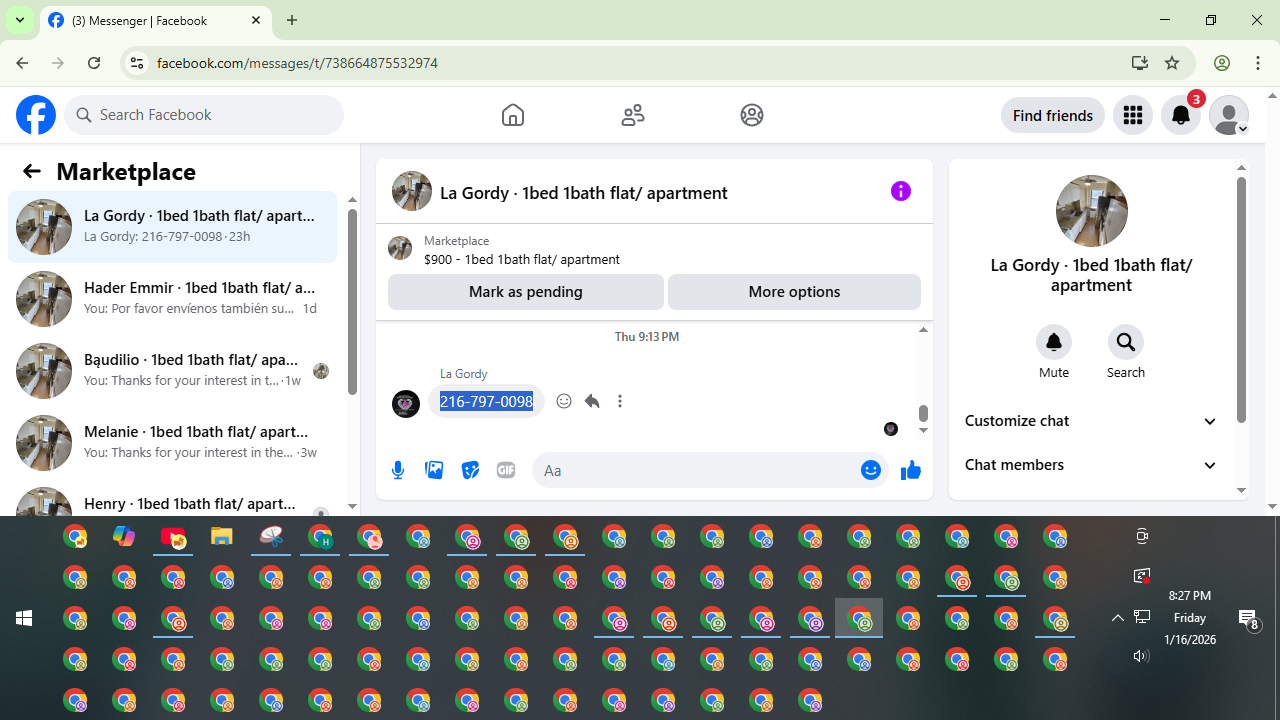Open conversation information purple icon
This screenshot has height=720, width=1280.
(901, 191)
